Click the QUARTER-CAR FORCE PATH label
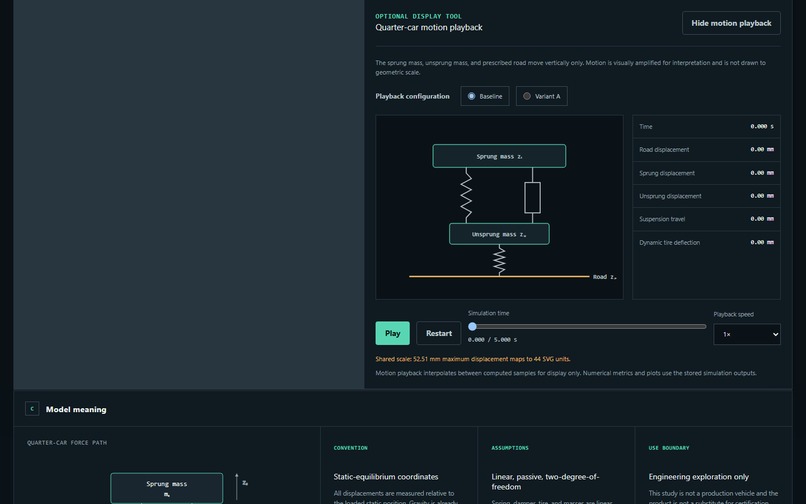 click(67, 442)
